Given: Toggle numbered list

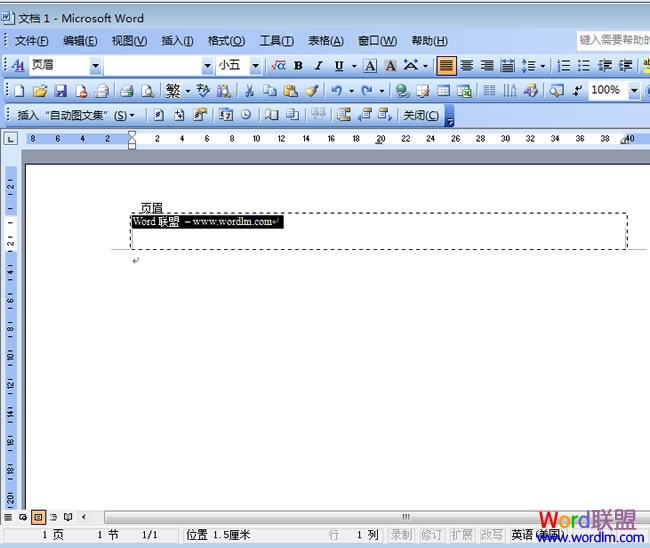Looking at the screenshot, I should (x=564, y=65).
